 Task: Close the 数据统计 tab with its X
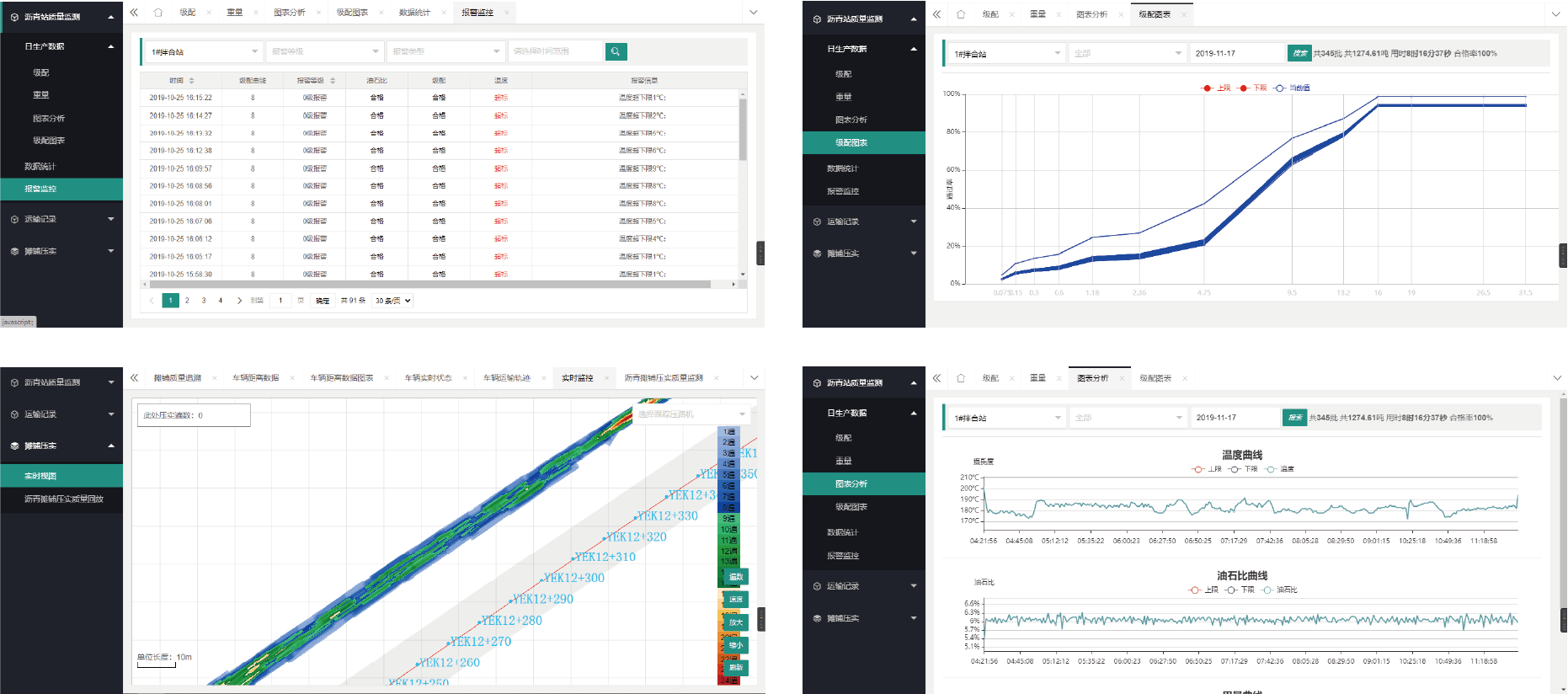pos(443,13)
